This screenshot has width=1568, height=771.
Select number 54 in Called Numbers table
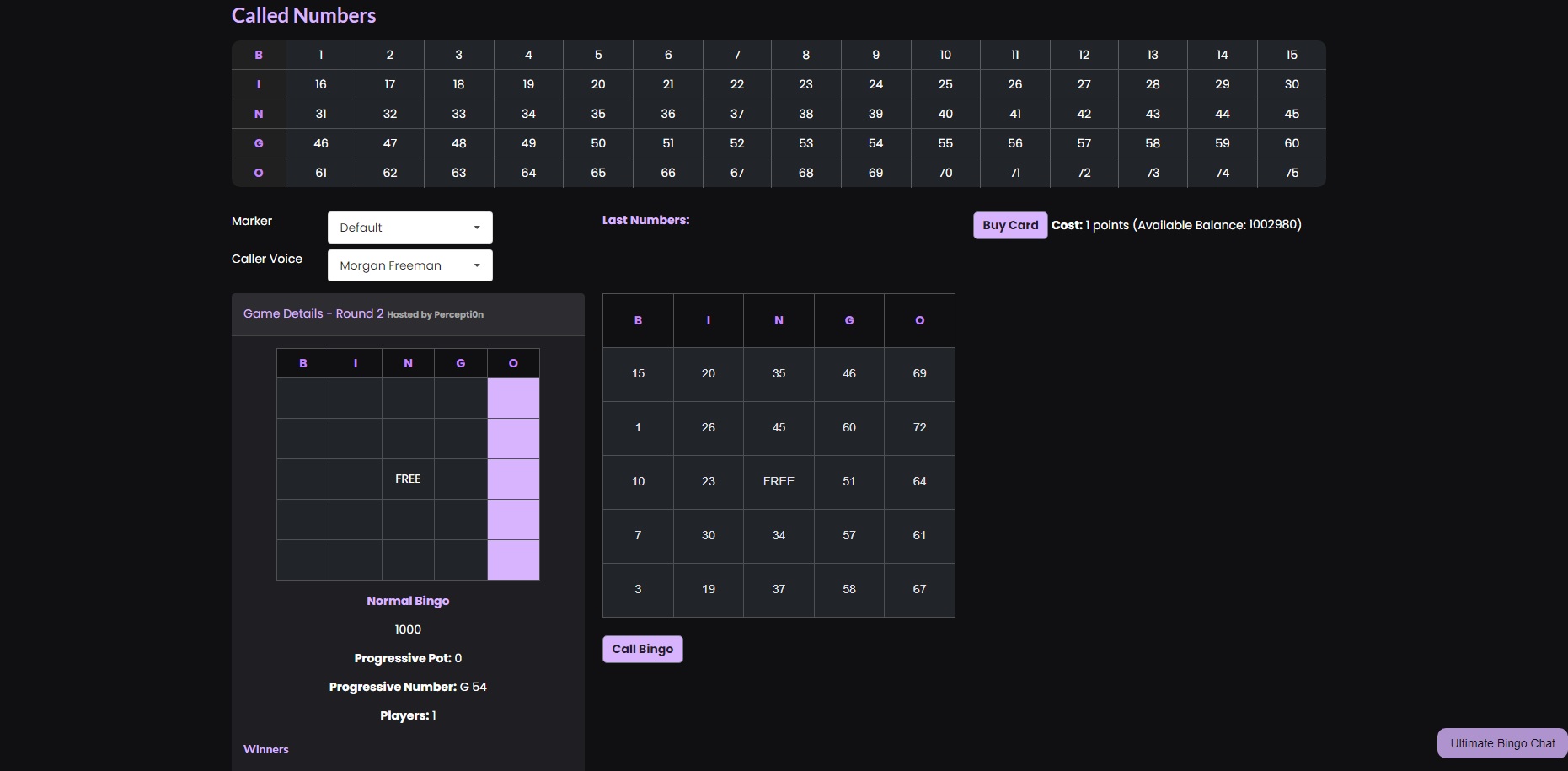point(875,143)
